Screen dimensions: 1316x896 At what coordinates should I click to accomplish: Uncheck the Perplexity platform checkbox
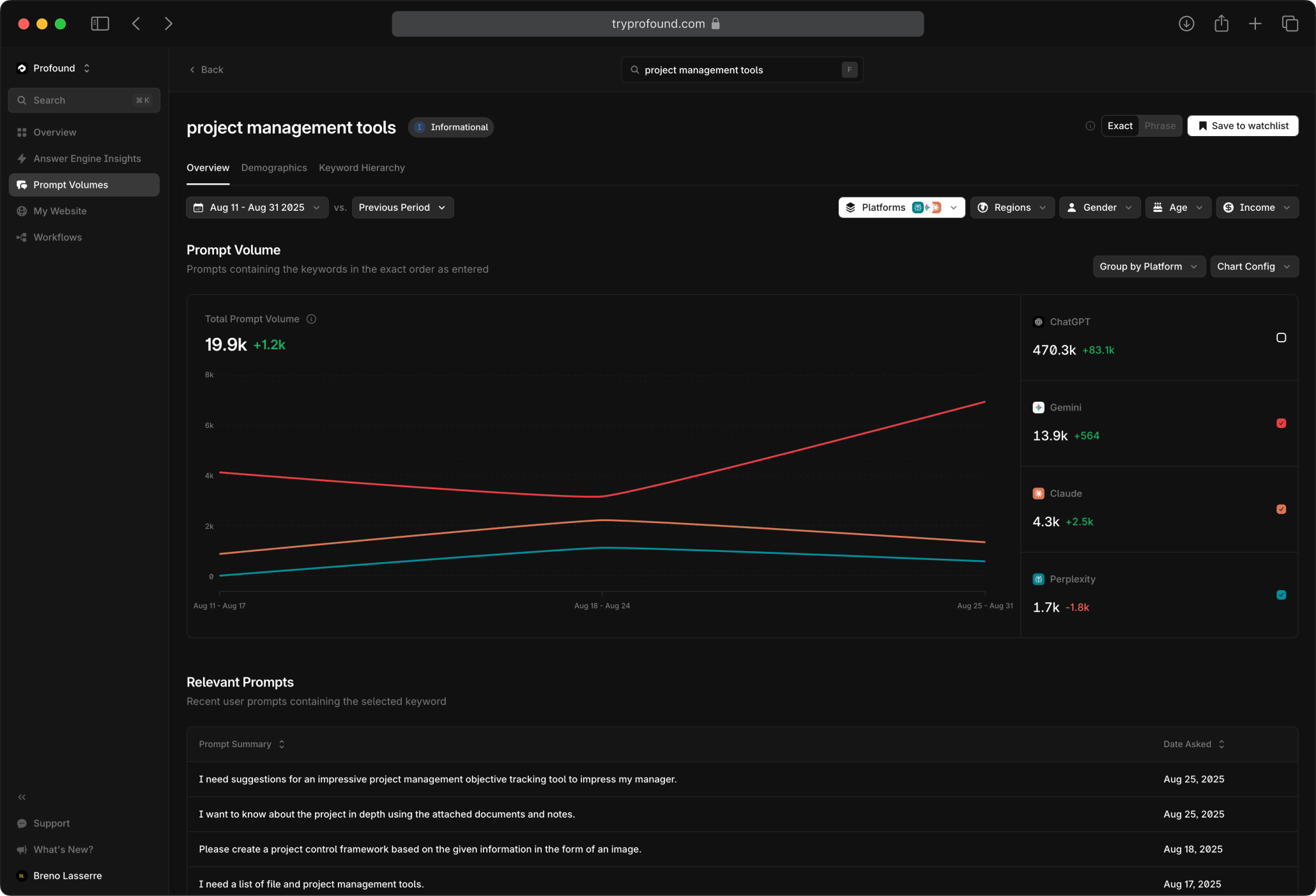1281,595
